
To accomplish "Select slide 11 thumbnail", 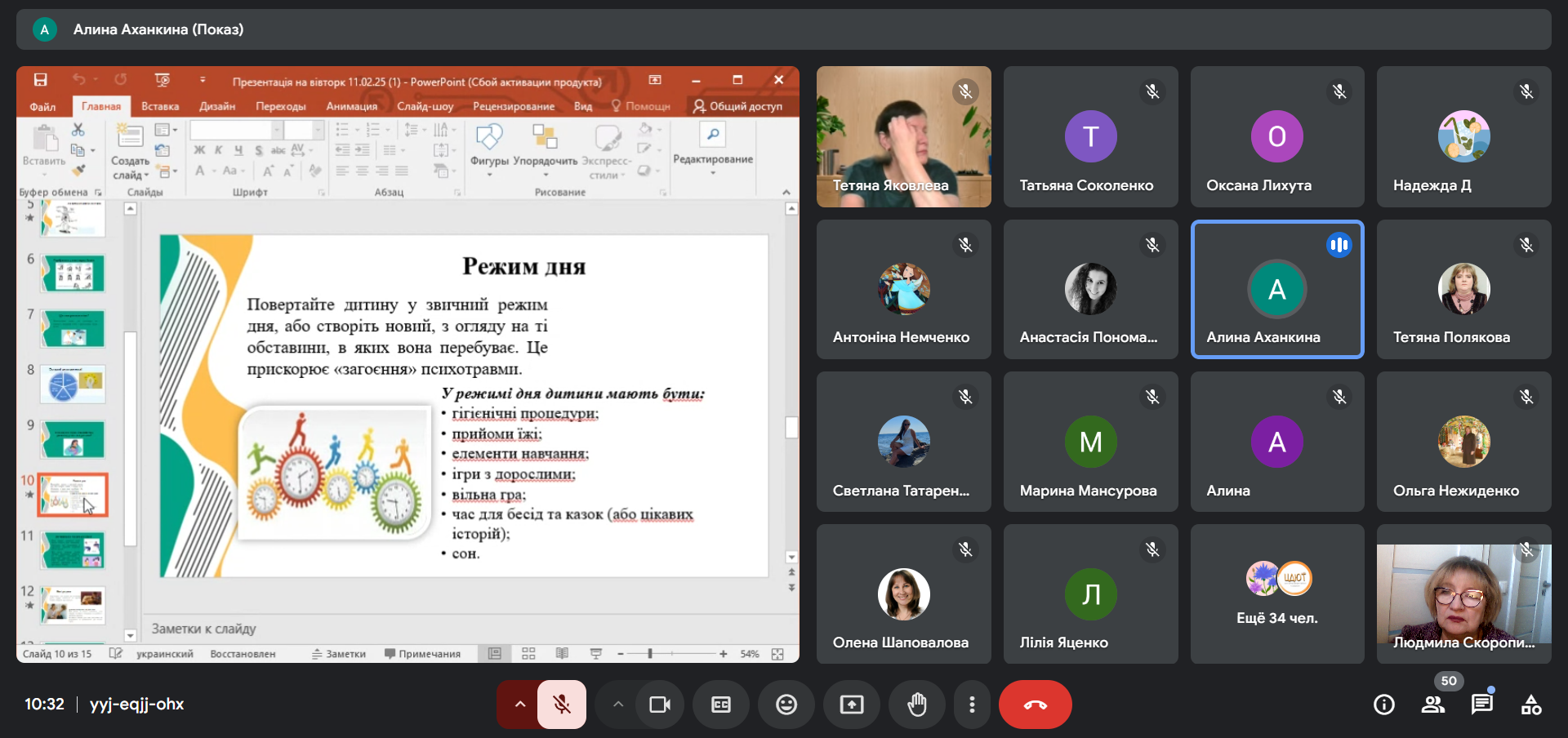I will [x=73, y=550].
